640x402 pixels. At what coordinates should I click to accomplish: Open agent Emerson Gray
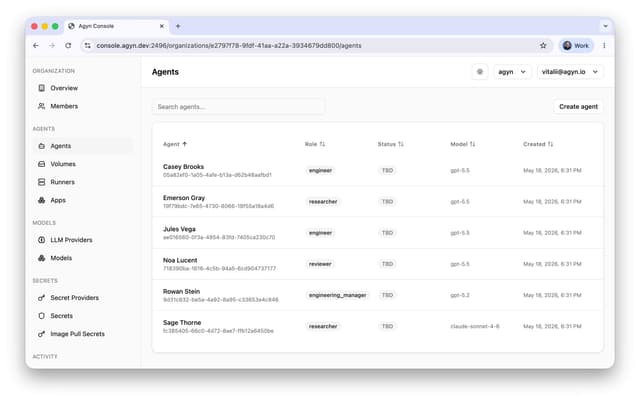(x=184, y=198)
